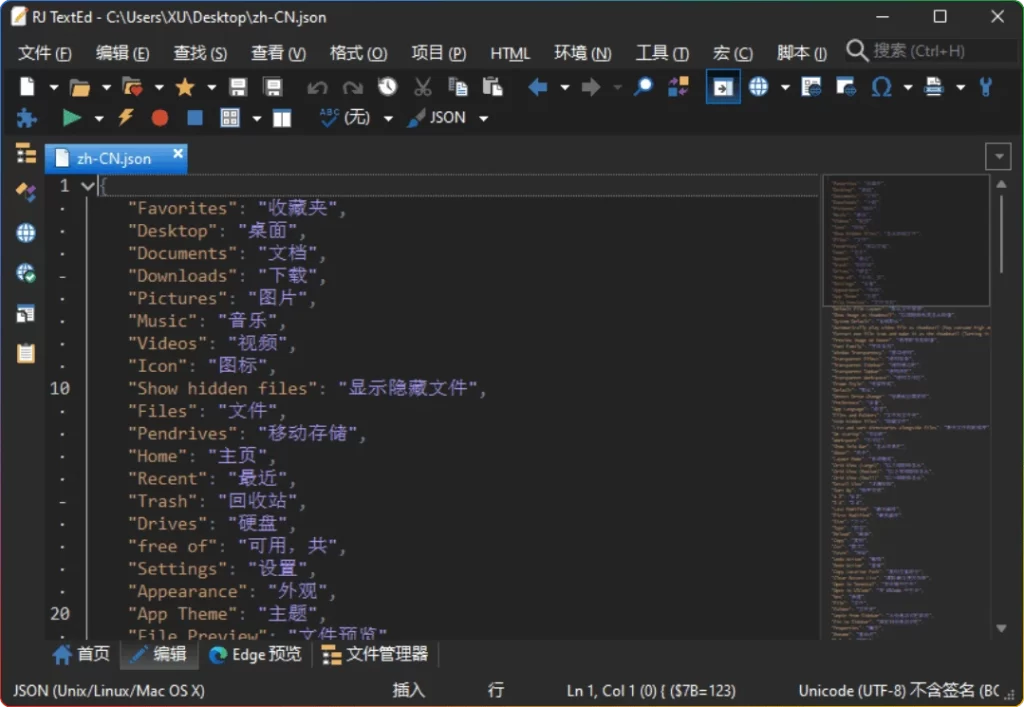Activate the magnifier zoom tool
This screenshot has width=1024, height=707.
pos(641,87)
